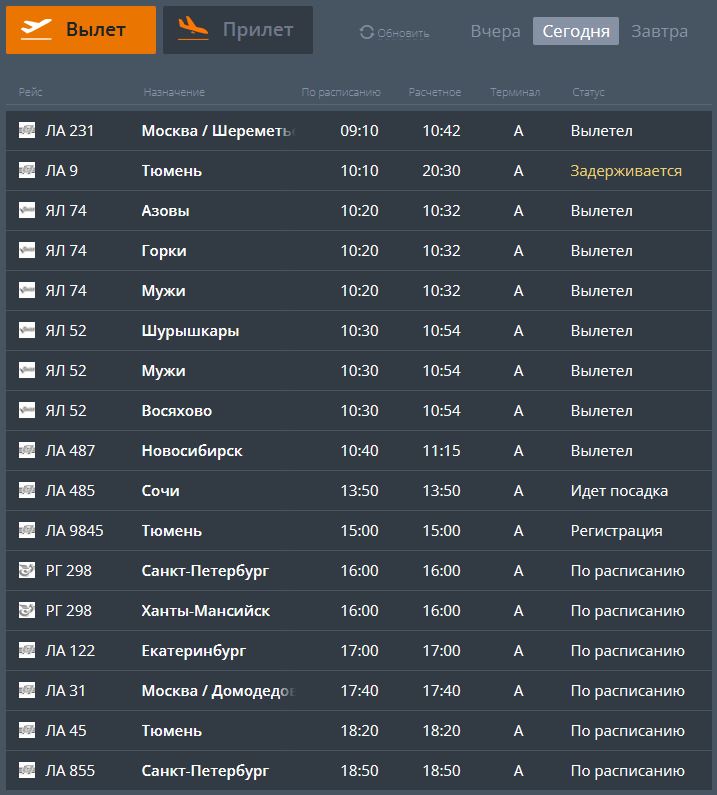Click the Обновить refresh link
This screenshot has height=795, width=717.
[403, 34]
